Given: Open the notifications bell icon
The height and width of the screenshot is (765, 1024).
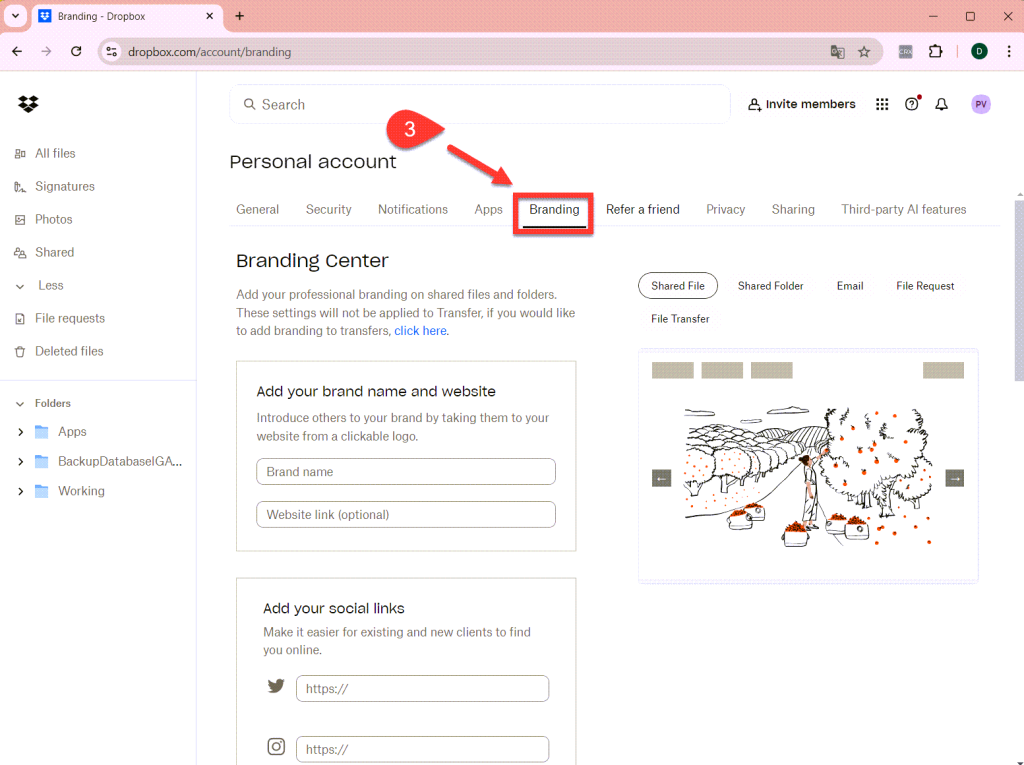Looking at the screenshot, I should [942, 105].
